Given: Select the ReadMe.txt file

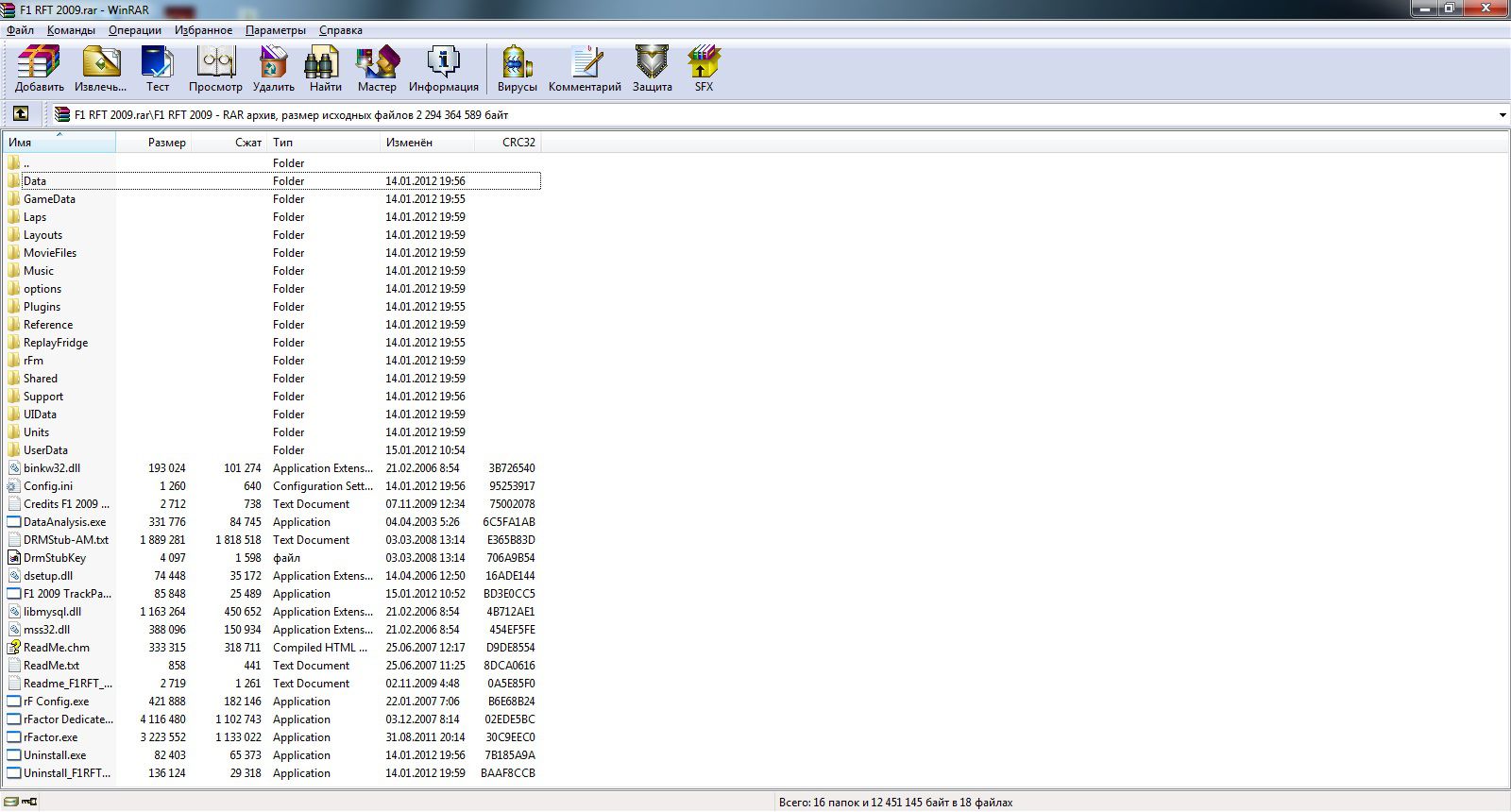Looking at the screenshot, I should (51, 666).
